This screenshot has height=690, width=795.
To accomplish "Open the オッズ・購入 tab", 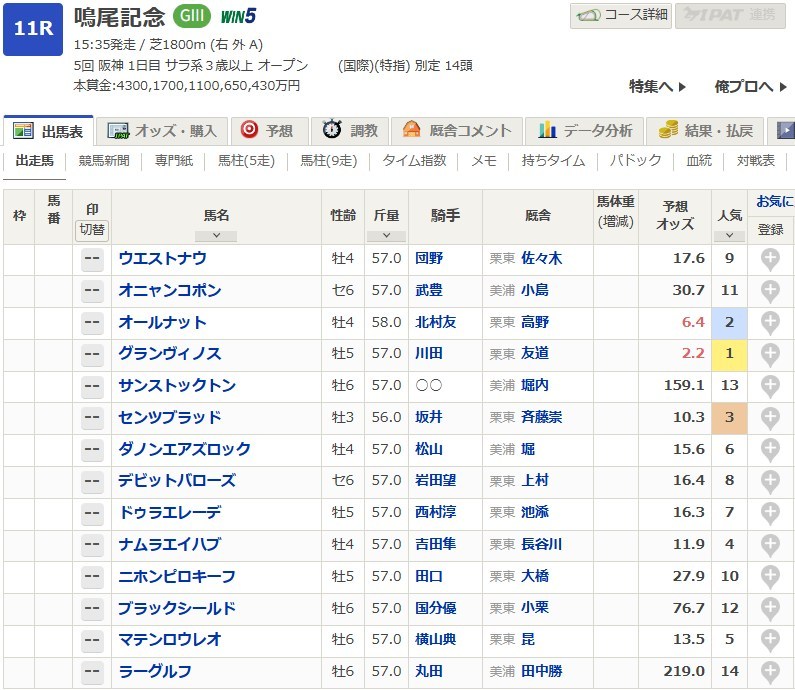I will pyautogui.click(x=163, y=130).
